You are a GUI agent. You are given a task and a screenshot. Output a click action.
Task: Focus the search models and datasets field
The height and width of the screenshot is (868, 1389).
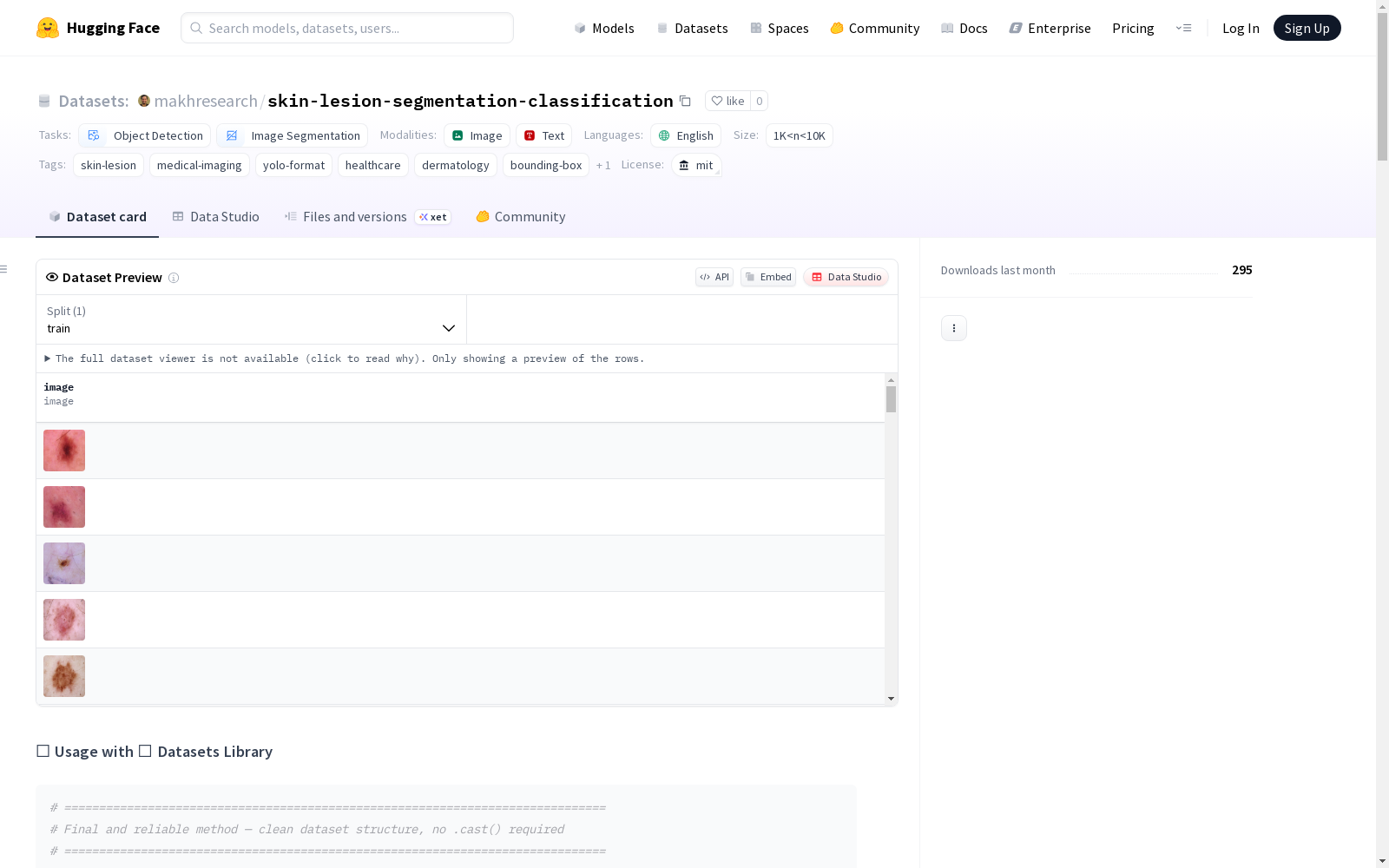click(x=347, y=28)
